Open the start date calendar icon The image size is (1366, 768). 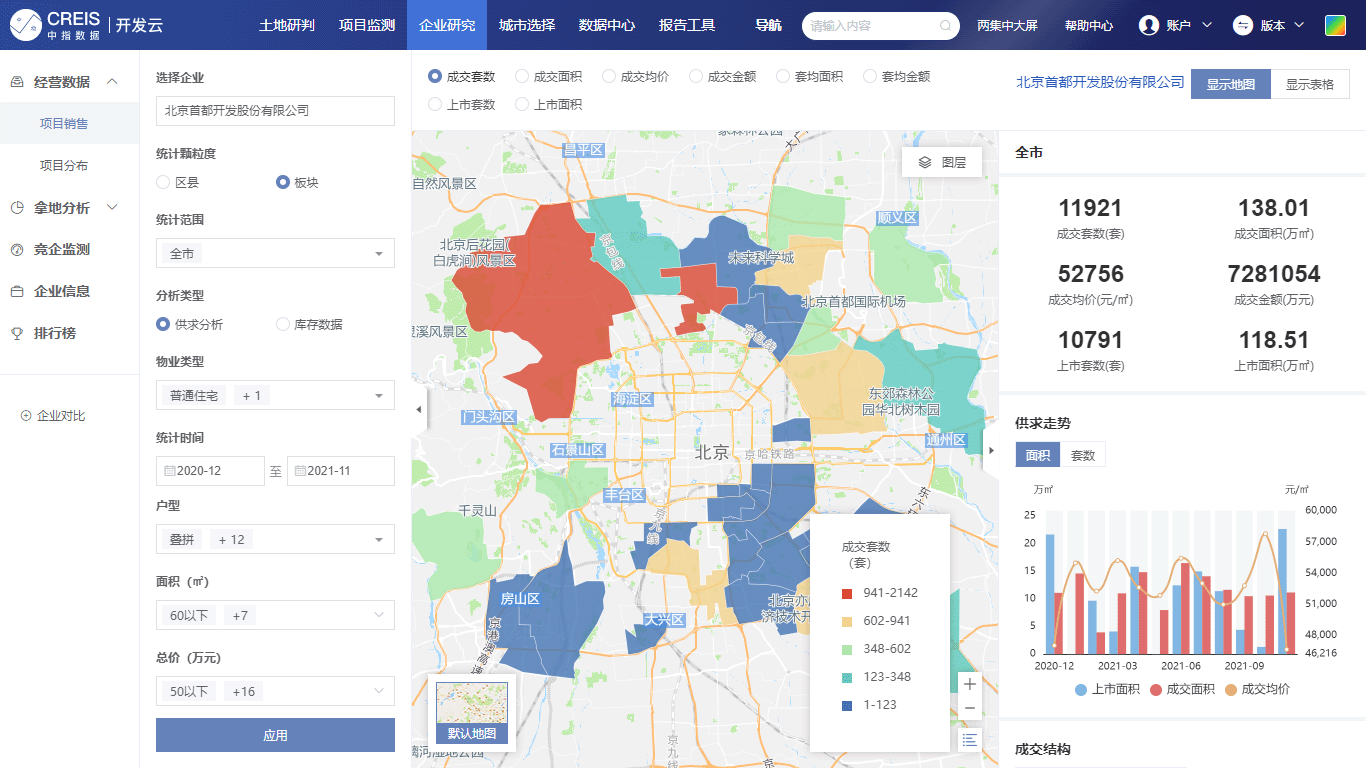[169, 471]
